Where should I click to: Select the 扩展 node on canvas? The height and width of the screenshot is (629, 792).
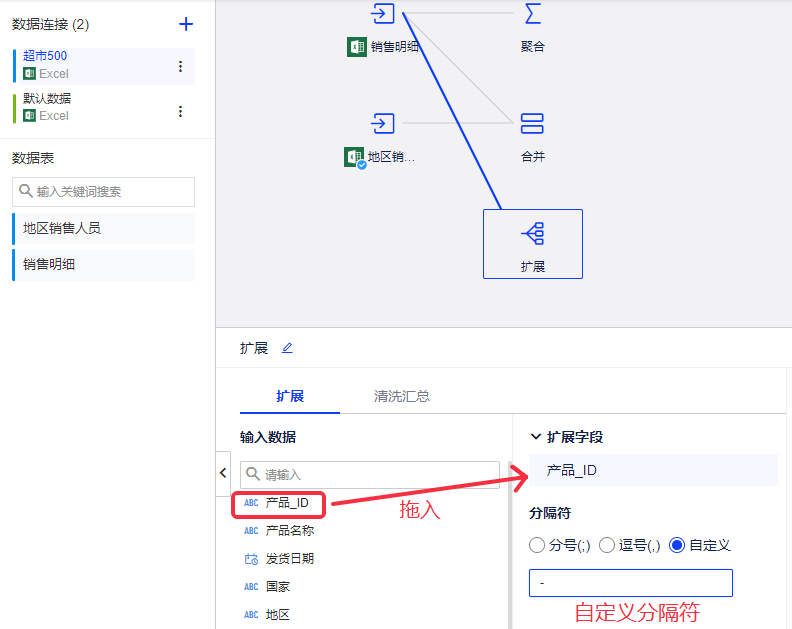click(532, 243)
